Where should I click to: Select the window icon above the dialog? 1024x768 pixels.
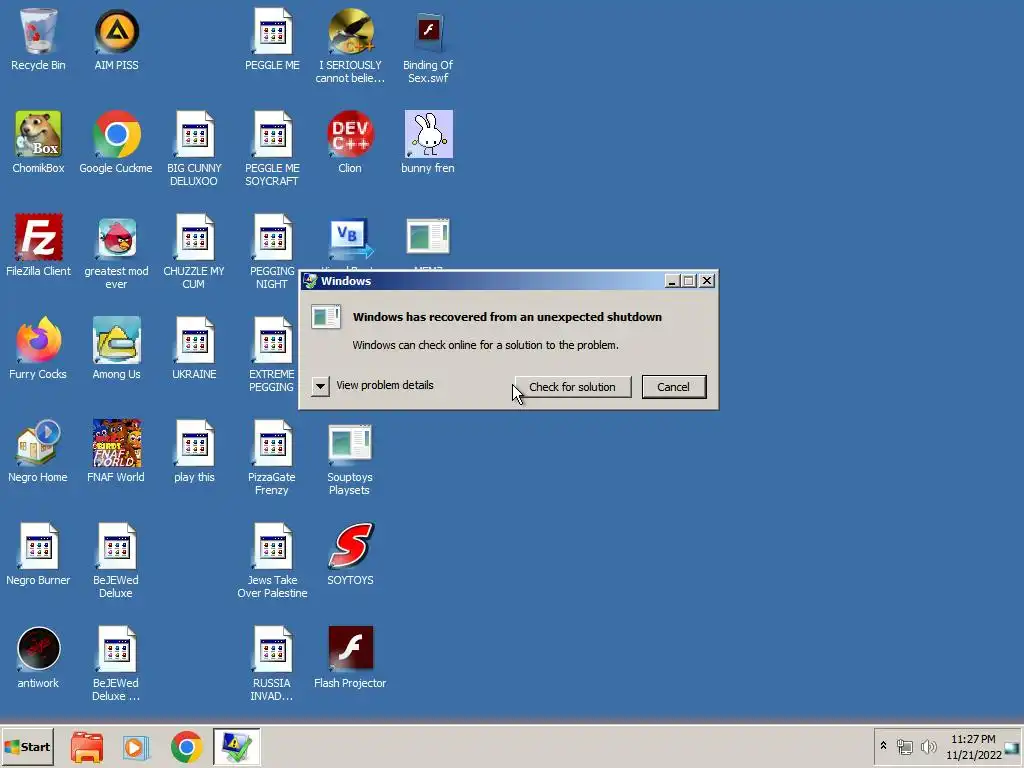pos(428,236)
